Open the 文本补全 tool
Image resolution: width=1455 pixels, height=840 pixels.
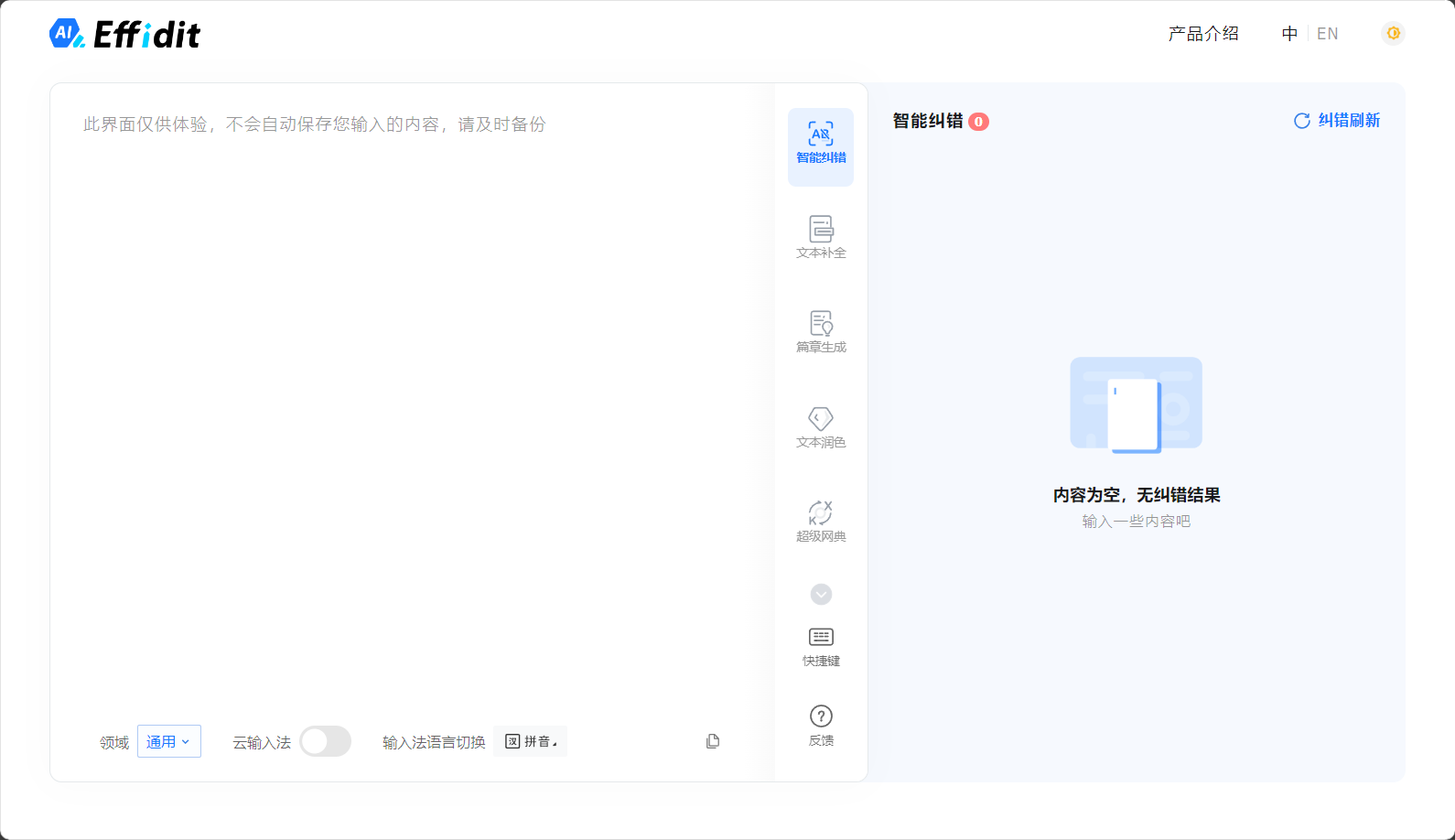click(821, 238)
